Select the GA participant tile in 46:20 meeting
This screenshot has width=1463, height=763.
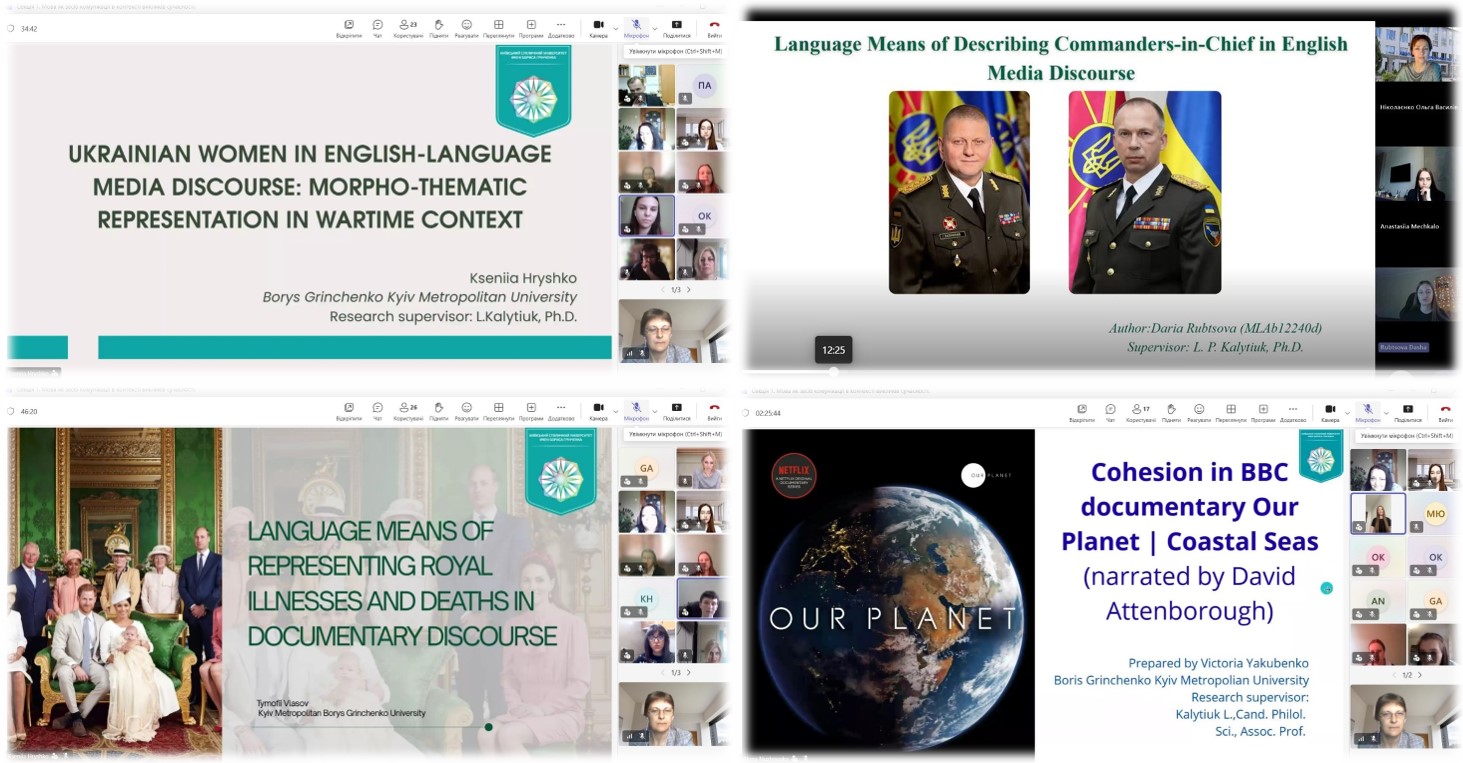[646, 468]
